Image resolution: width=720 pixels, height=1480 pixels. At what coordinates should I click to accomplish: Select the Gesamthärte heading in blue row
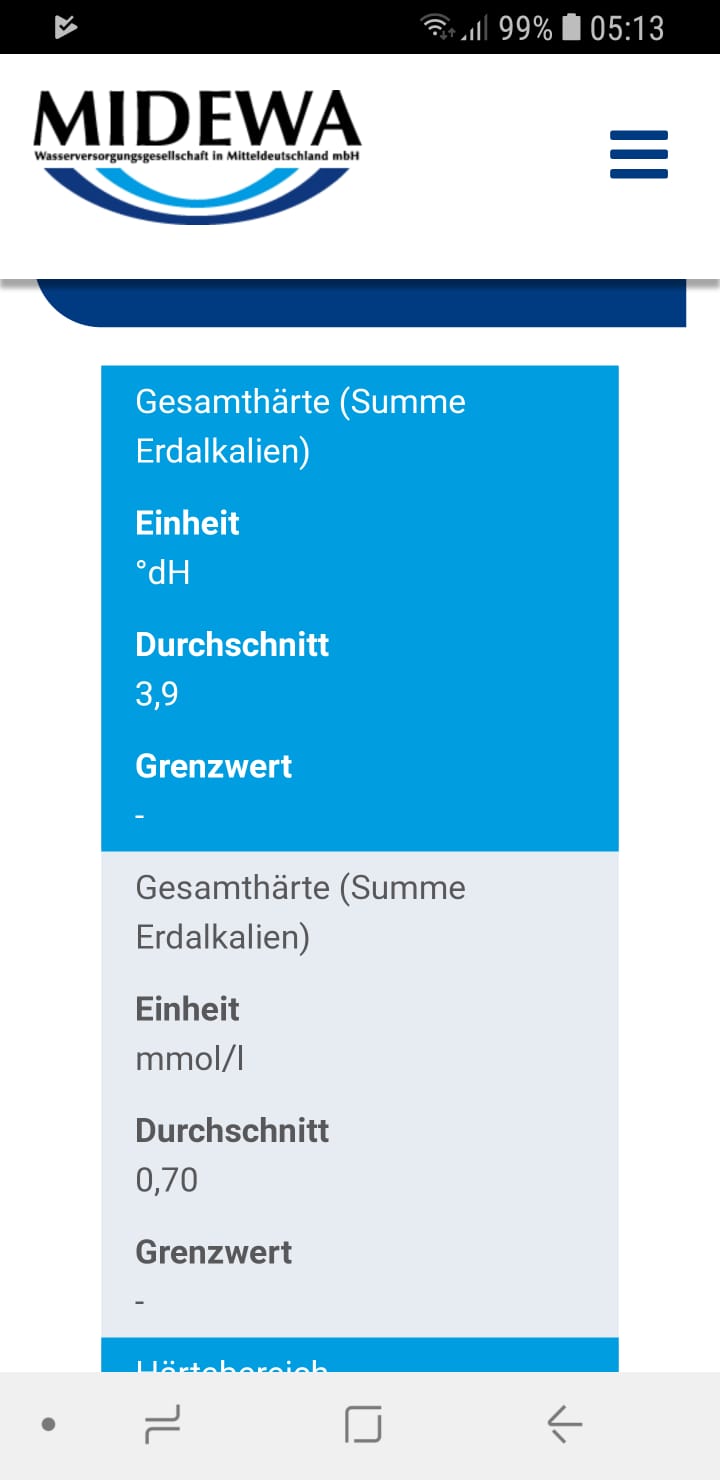point(300,426)
